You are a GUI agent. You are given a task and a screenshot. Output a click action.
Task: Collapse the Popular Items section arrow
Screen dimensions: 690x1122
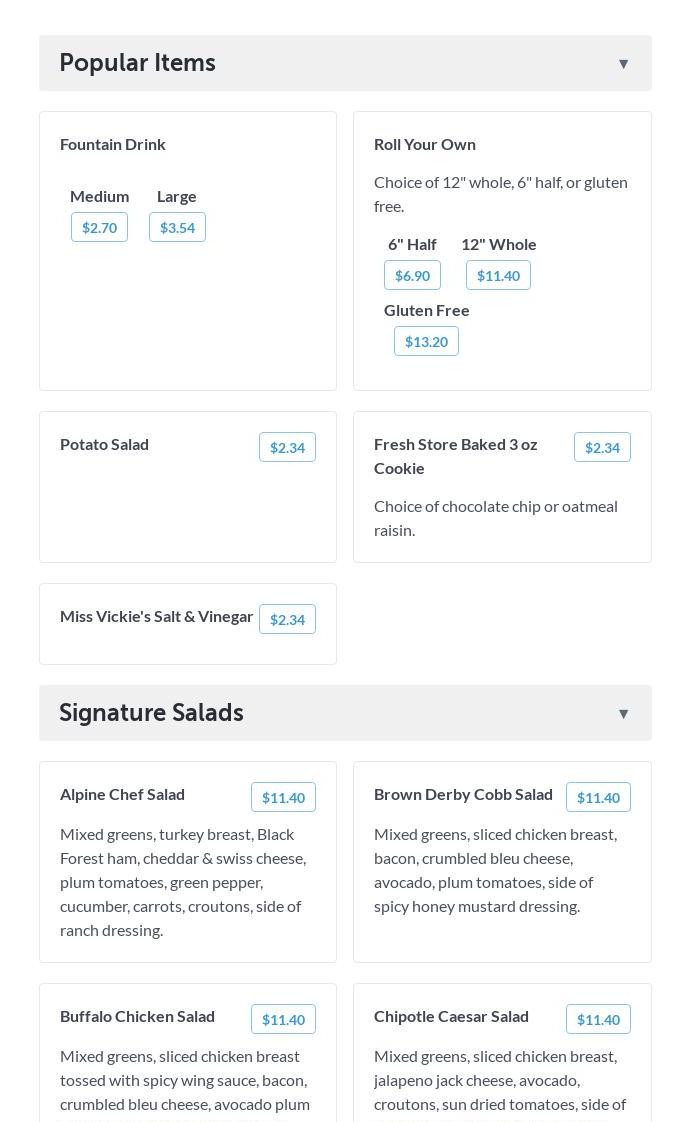(x=623, y=64)
